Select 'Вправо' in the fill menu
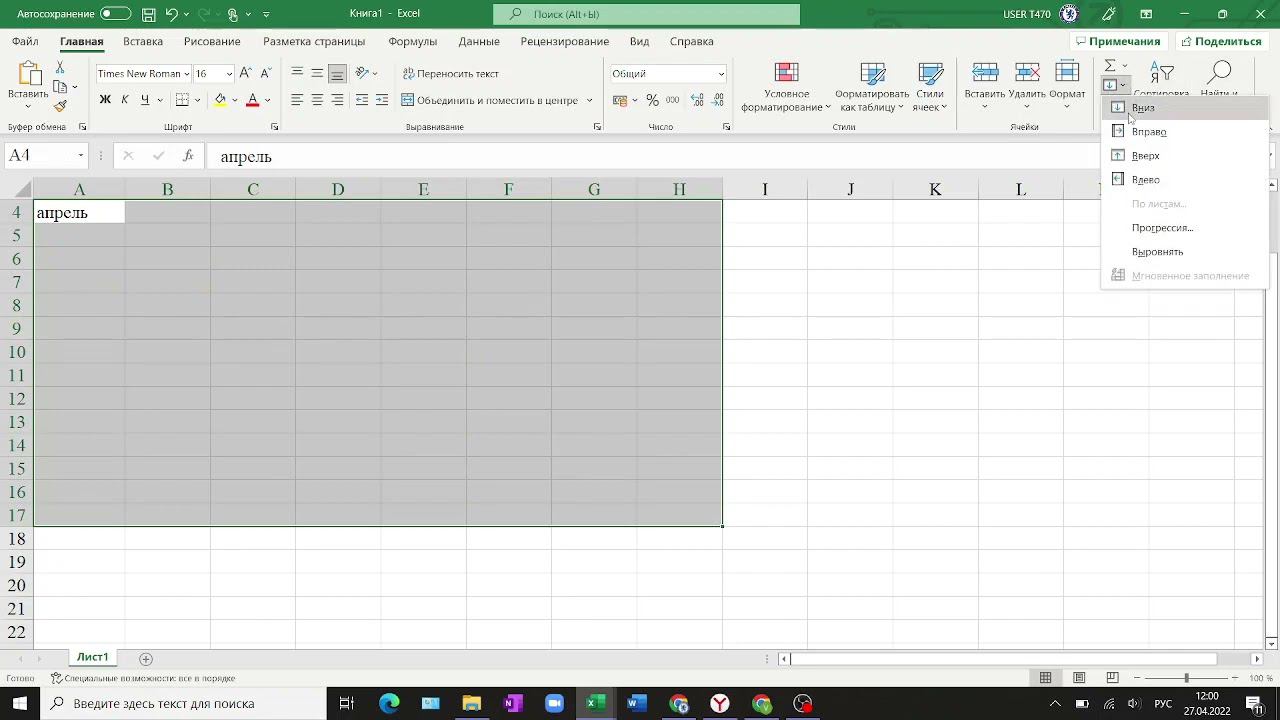1280x720 pixels. click(1149, 132)
